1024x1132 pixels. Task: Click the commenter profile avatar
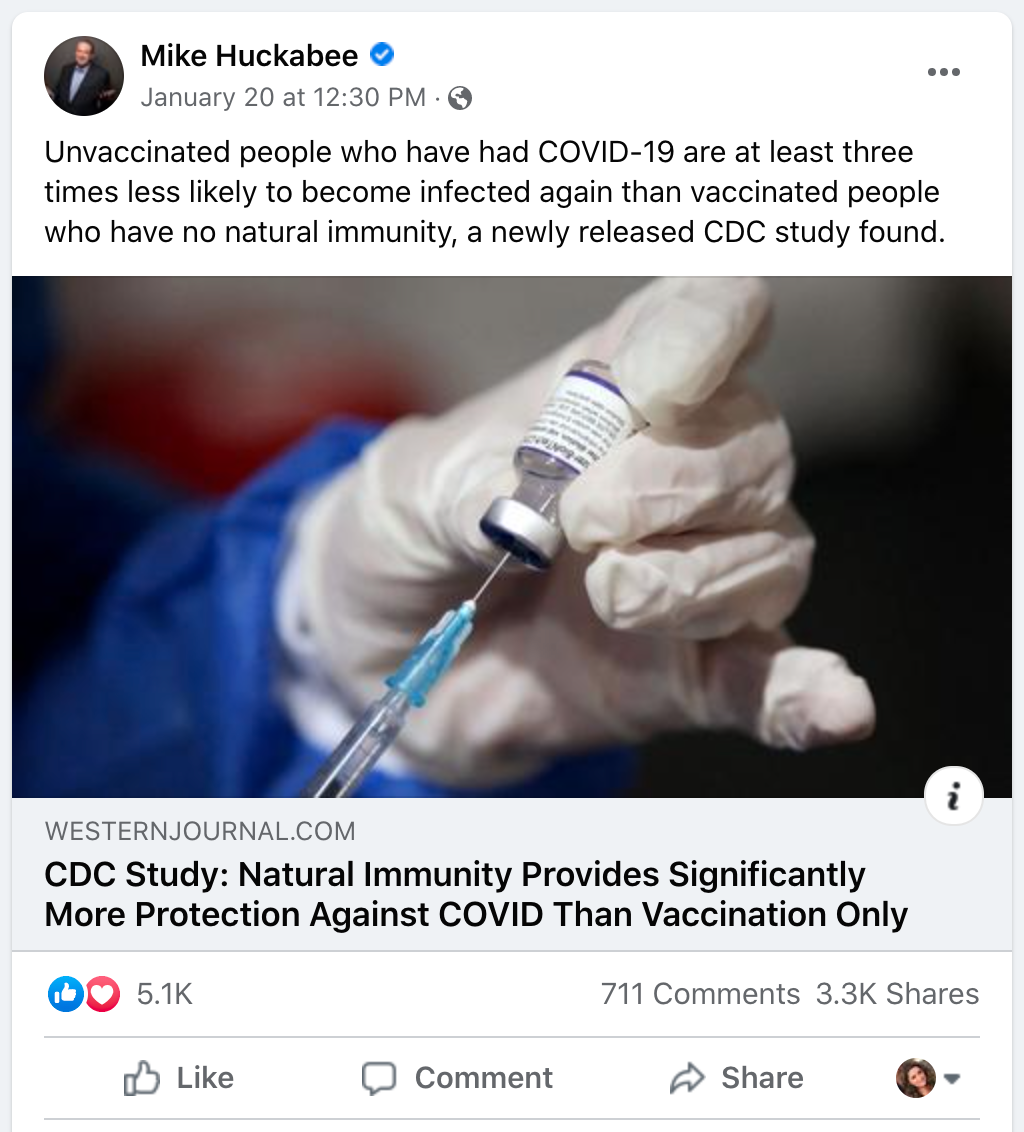tap(916, 1078)
